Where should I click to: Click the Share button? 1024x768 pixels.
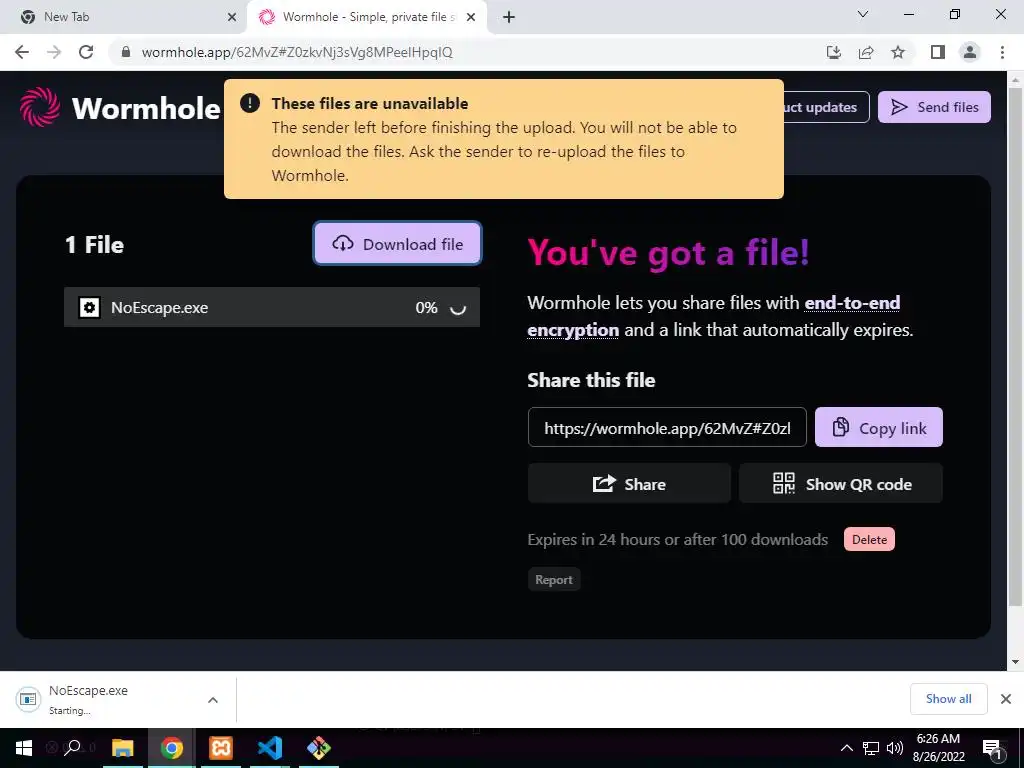pyautogui.click(x=629, y=484)
